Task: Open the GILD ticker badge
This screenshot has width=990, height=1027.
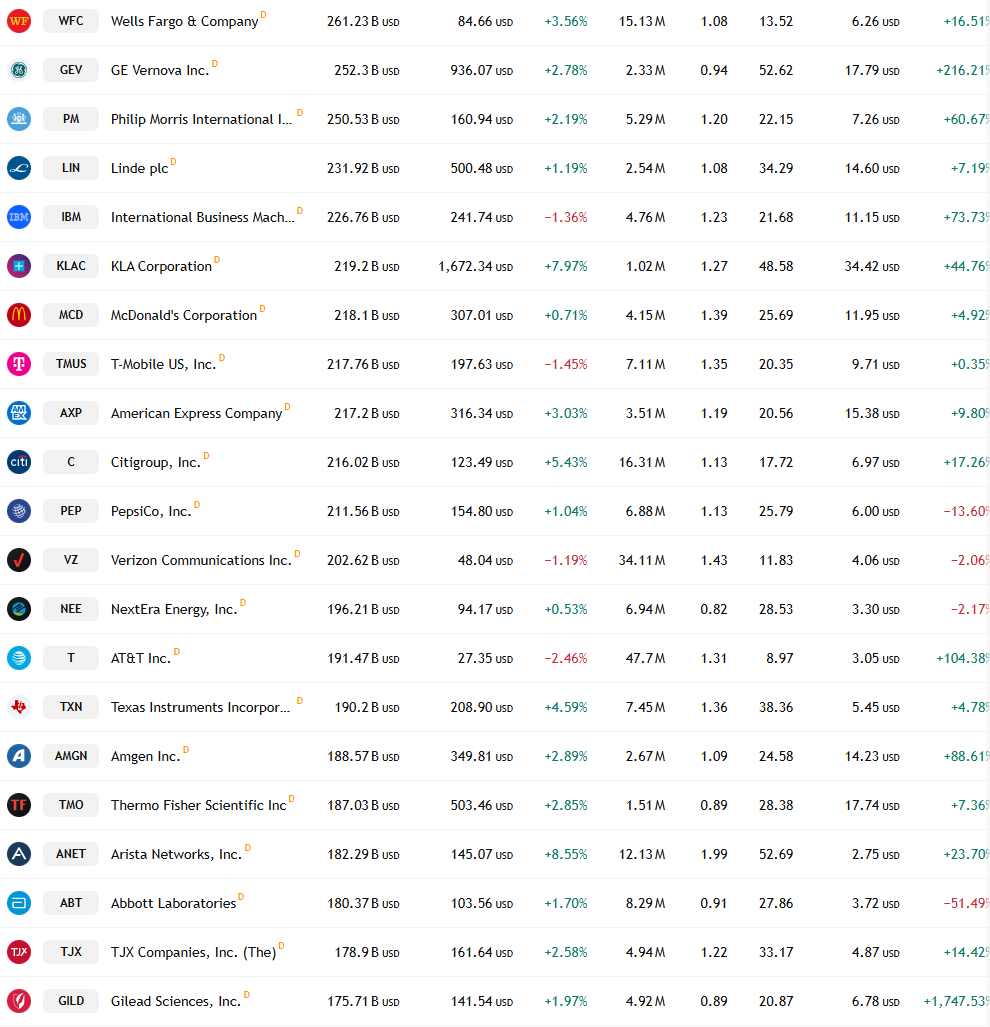Action: pyautogui.click(x=71, y=1001)
